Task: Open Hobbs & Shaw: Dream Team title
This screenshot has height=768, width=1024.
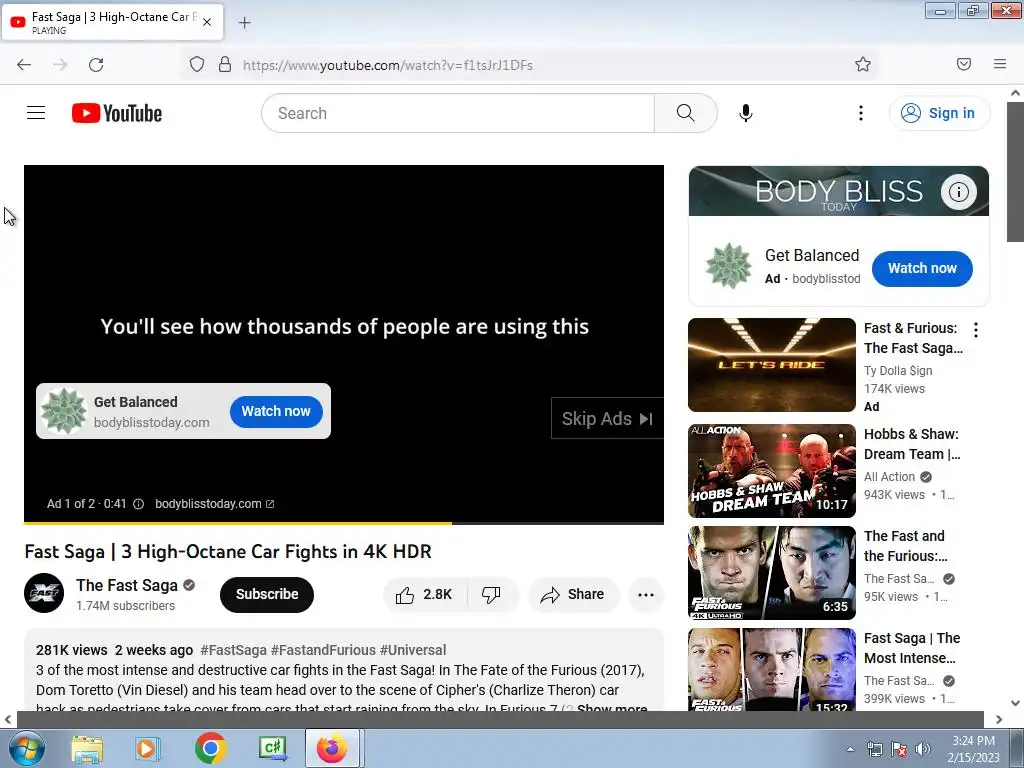Action: 912,444
